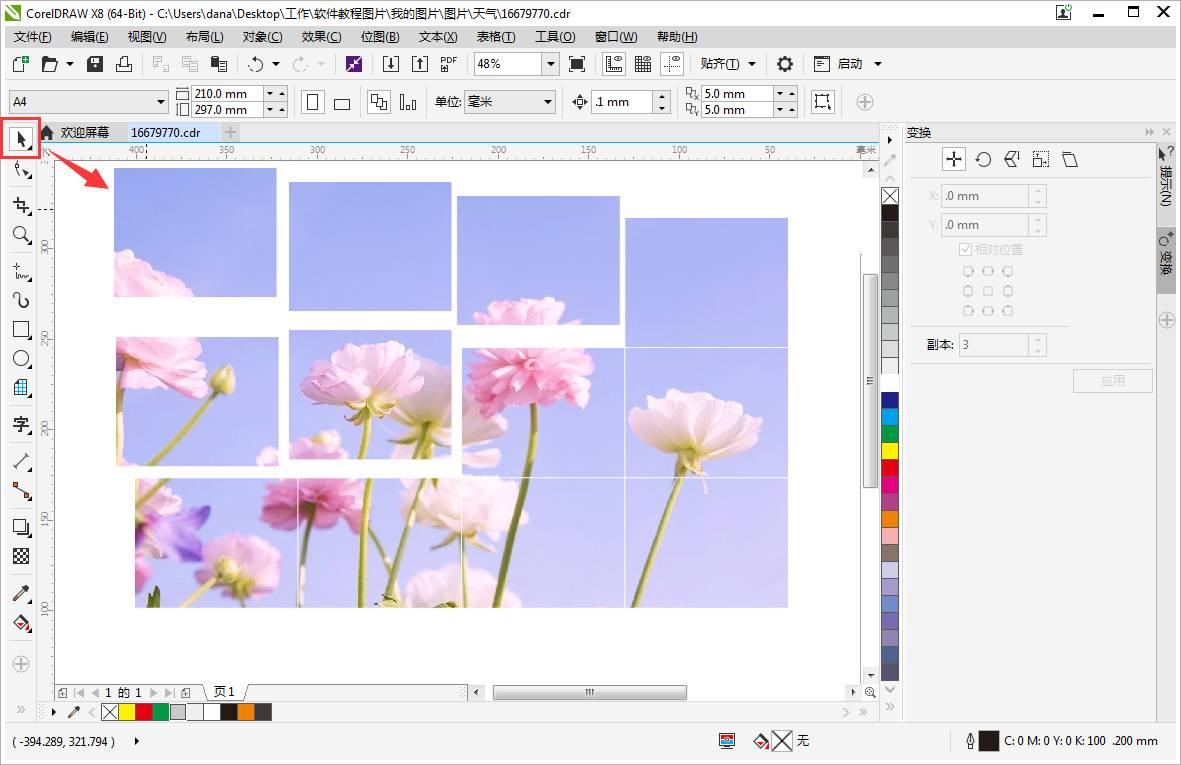The image size is (1181, 765).
Task: Open the 效果(C) menu
Action: (321, 37)
